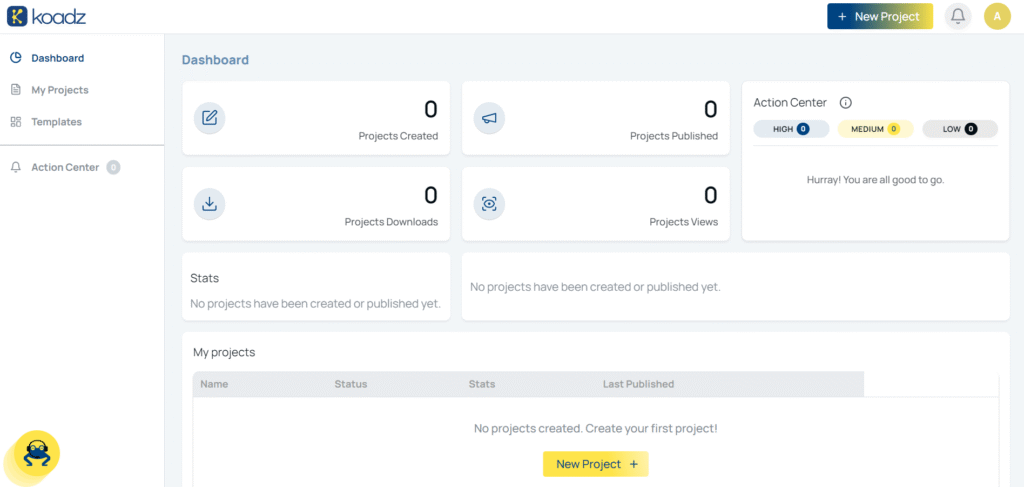
Task: Click the yellow New Project + button
Action: 596,464
